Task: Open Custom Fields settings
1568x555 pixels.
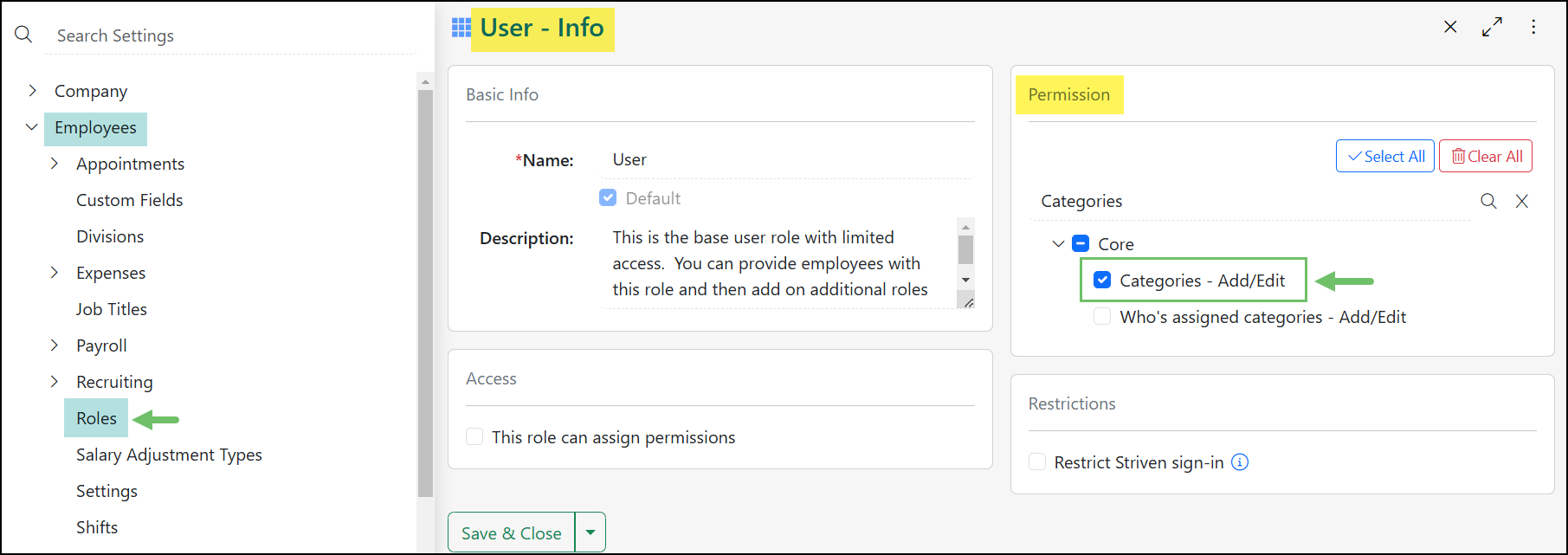Action: pyautogui.click(x=130, y=200)
